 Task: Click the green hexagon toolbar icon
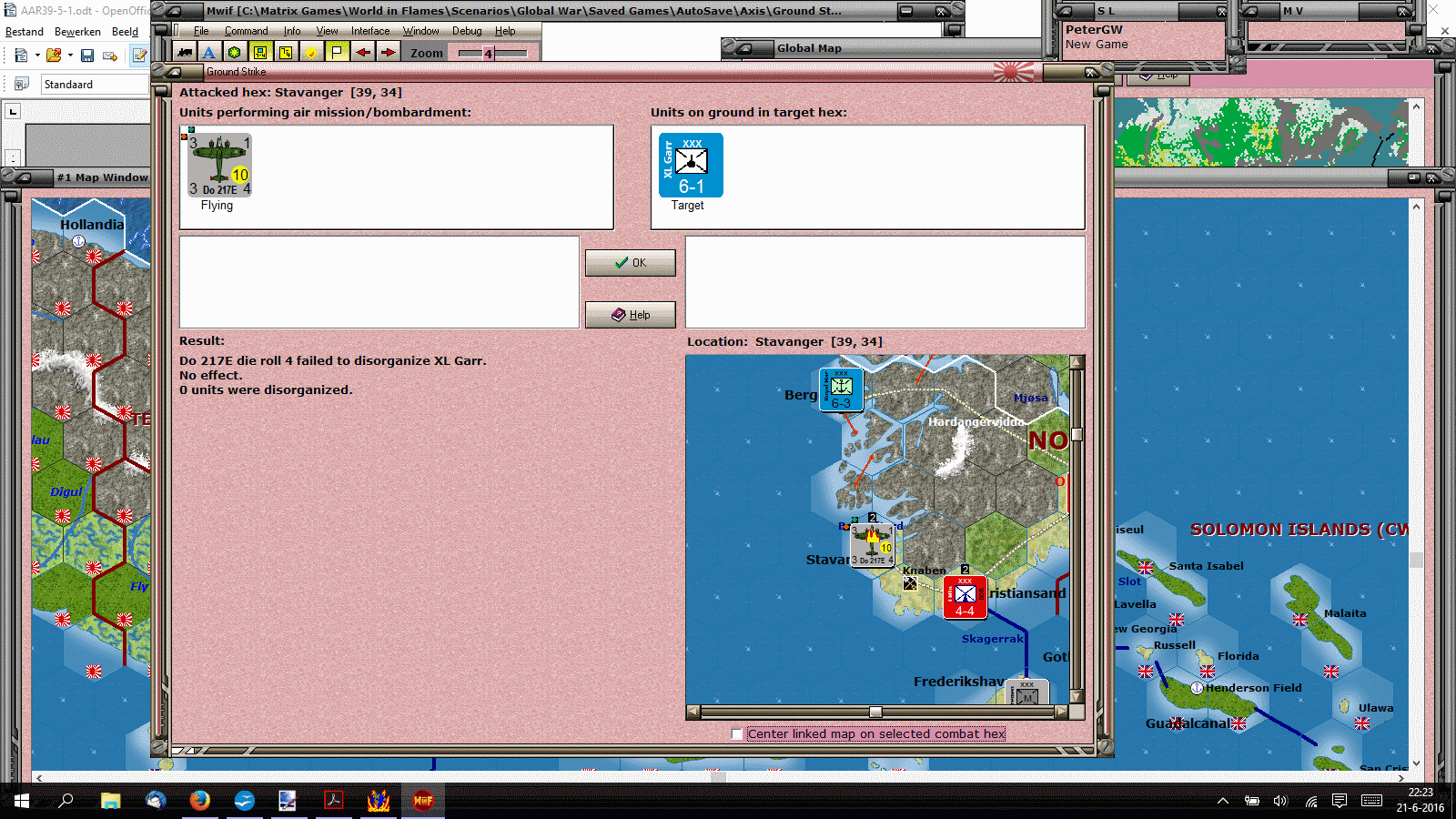click(235, 53)
